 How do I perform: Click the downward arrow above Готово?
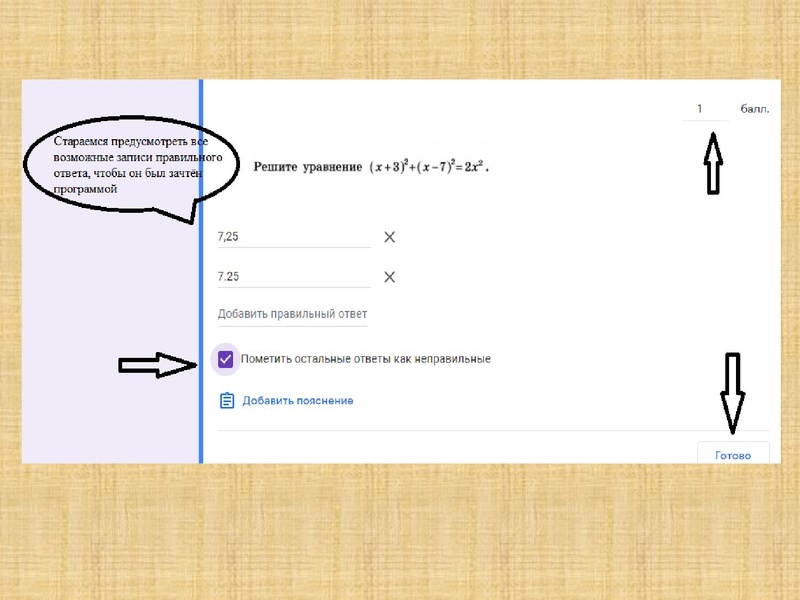coord(732,392)
